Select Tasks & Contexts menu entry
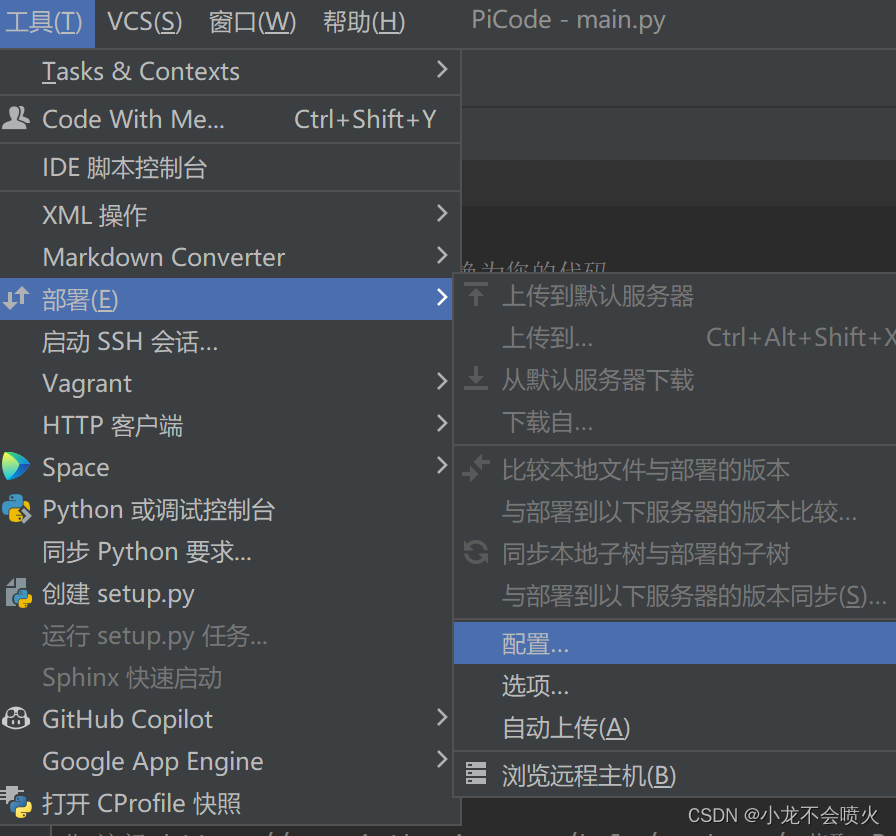The height and width of the screenshot is (836, 896). click(230, 72)
